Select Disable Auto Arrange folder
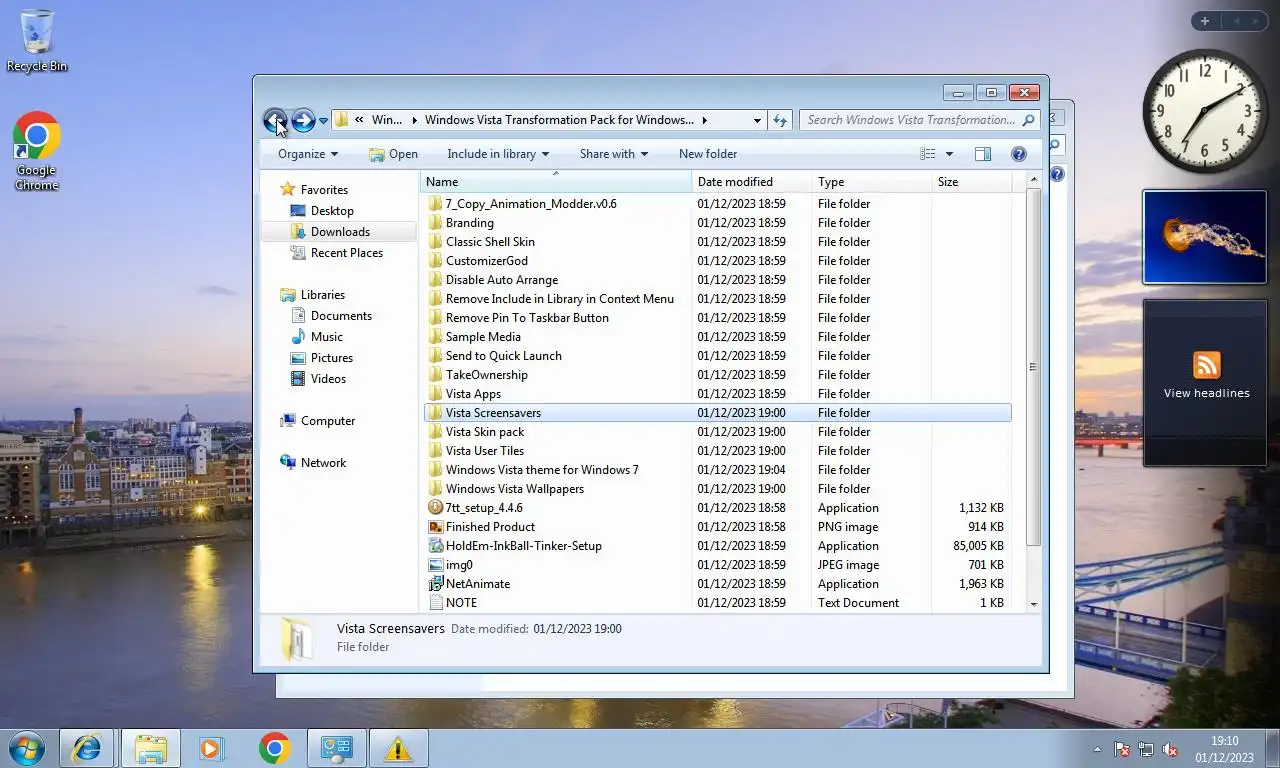The height and width of the screenshot is (768, 1280). tap(501, 280)
